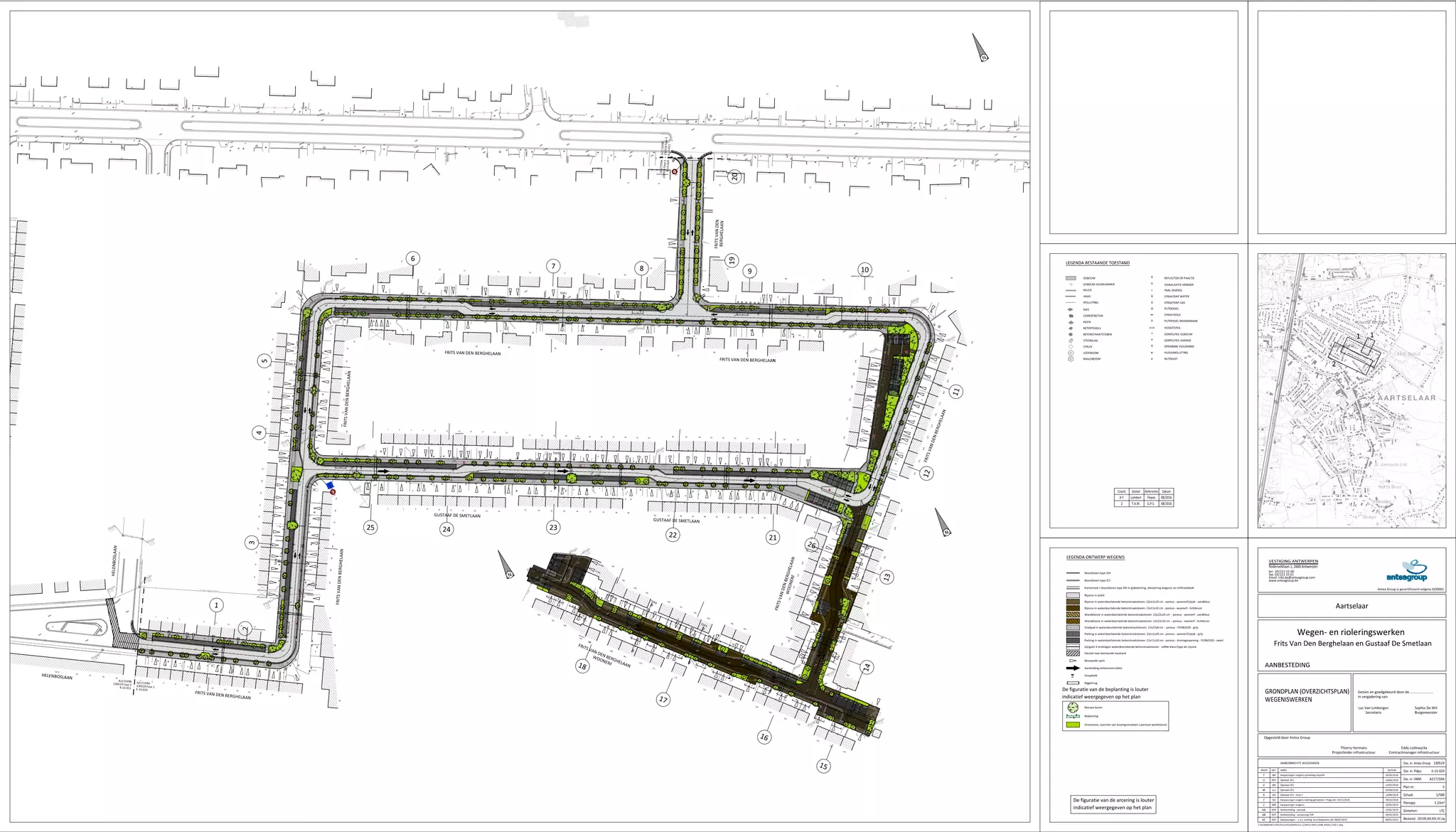Click the Antea Group logo
This screenshot has width=1456, height=832.
click(1407, 571)
